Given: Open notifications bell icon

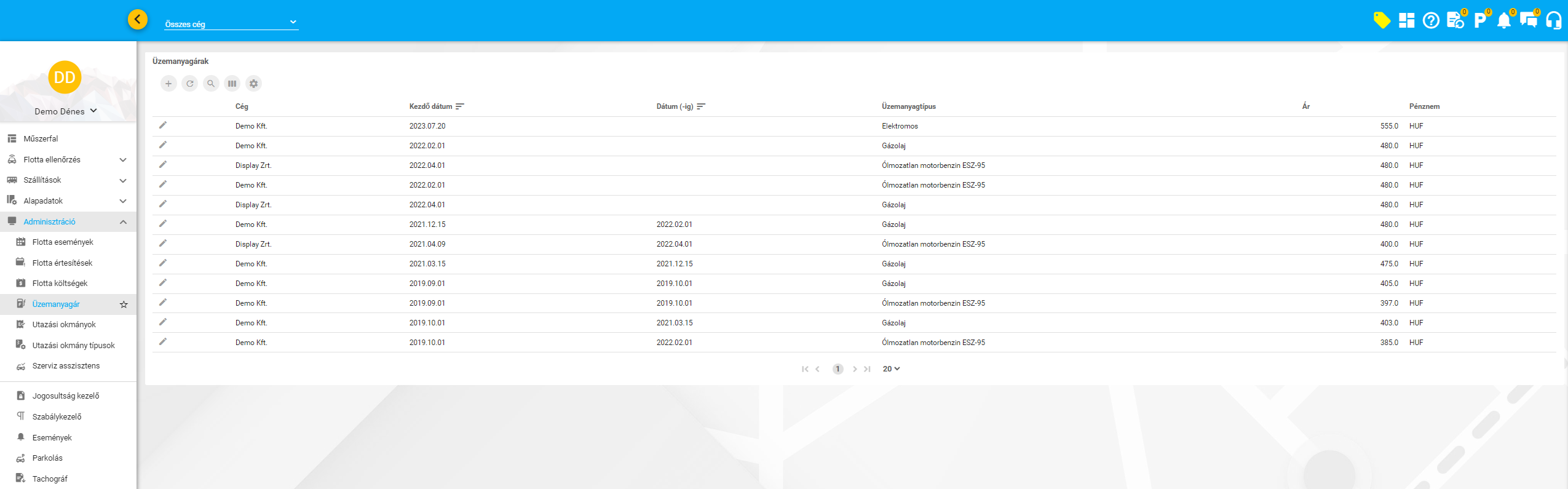Looking at the screenshot, I should click(1503, 21).
